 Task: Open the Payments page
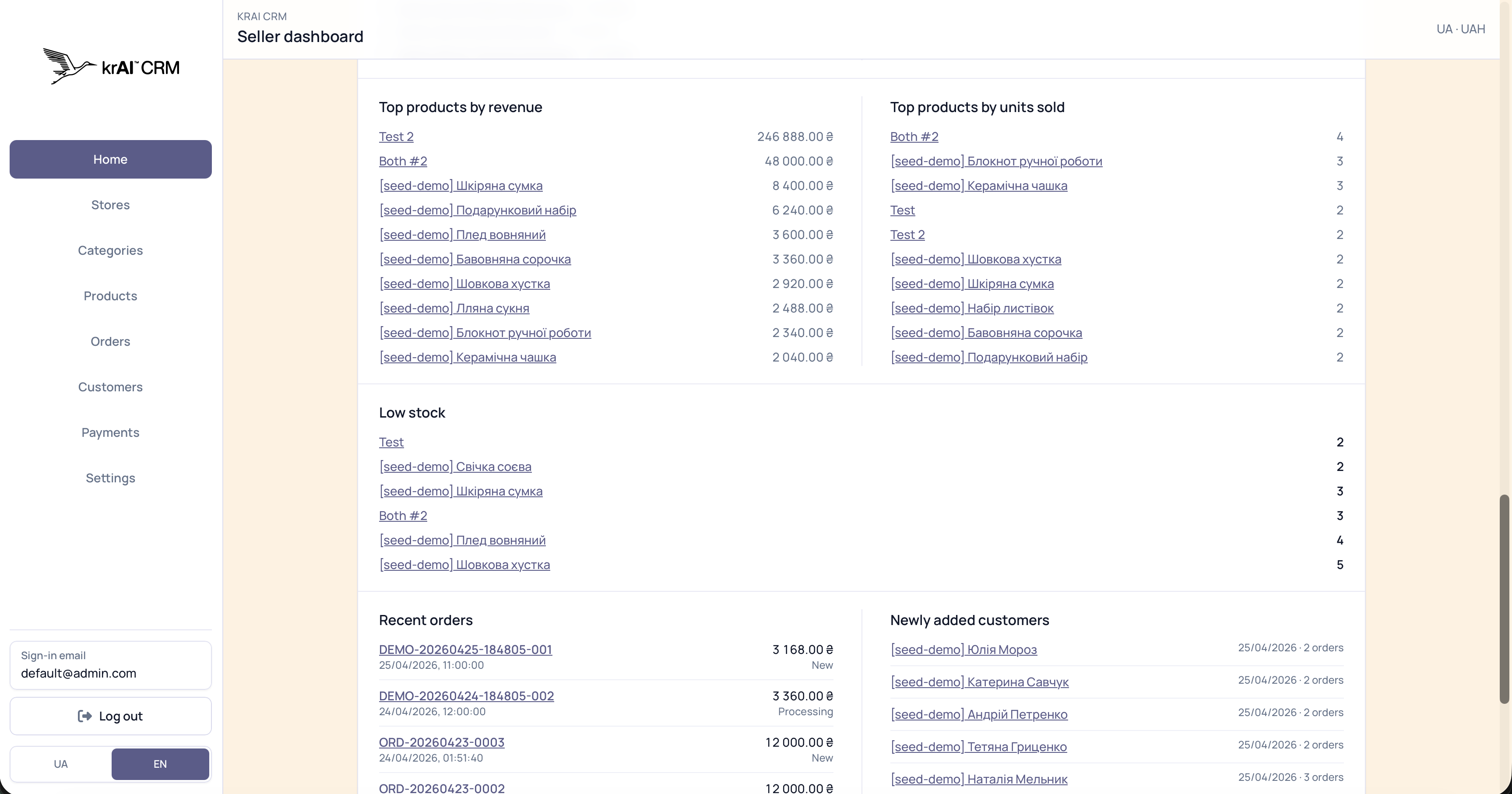pyautogui.click(x=110, y=432)
